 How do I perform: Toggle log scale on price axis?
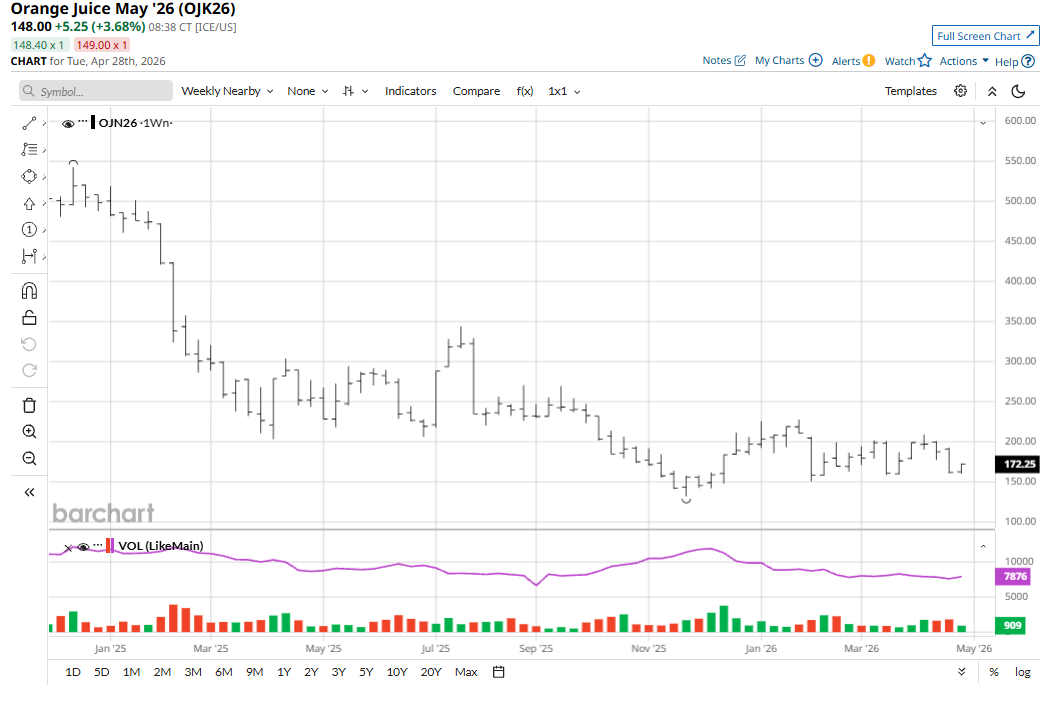point(1022,672)
